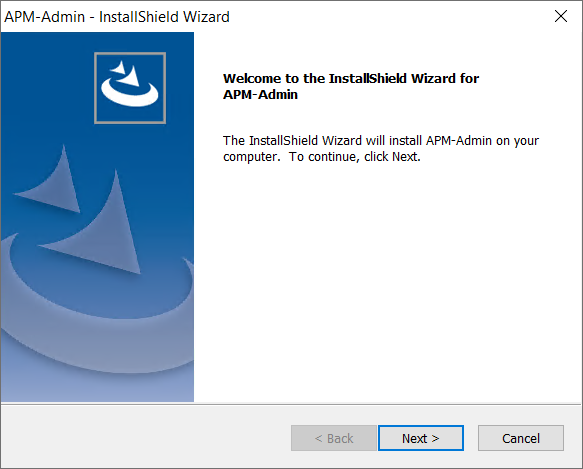The image size is (583, 469).
Task: Click the greyed-out < Back button
Action: tap(334, 438)
